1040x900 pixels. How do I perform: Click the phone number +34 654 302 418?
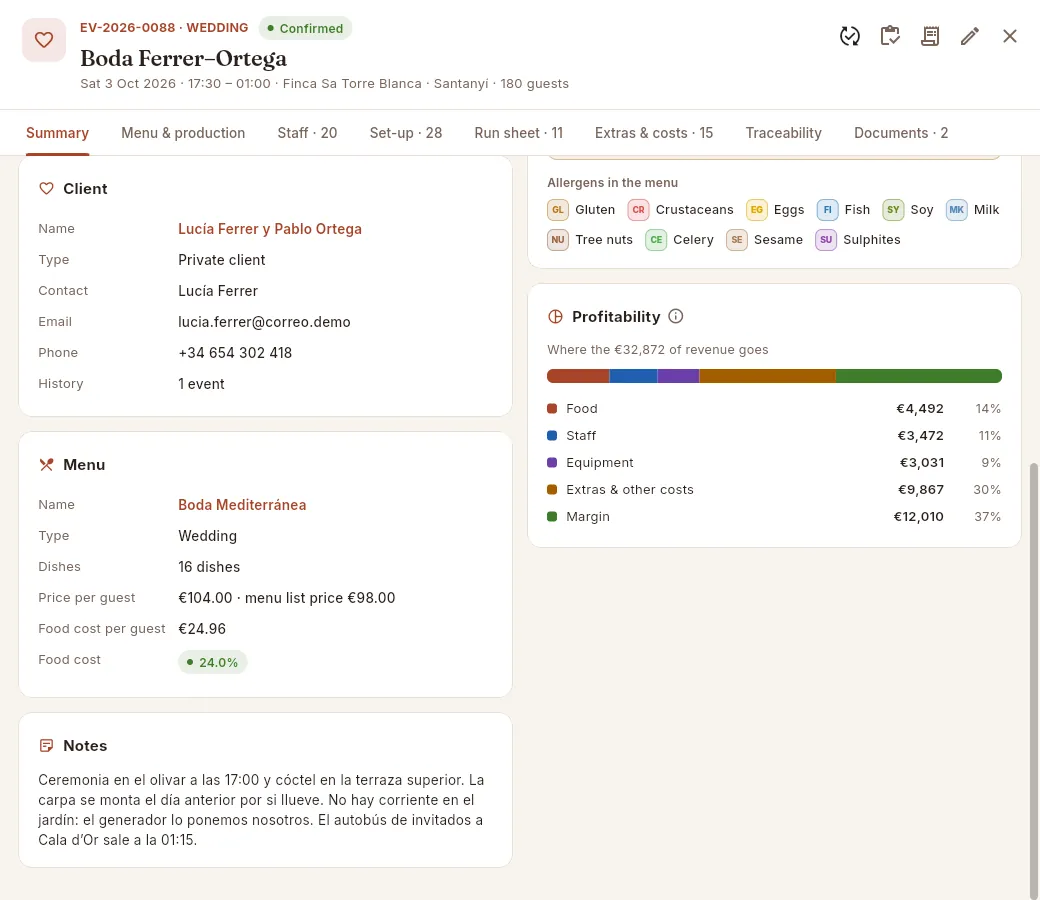coord(235,353)
